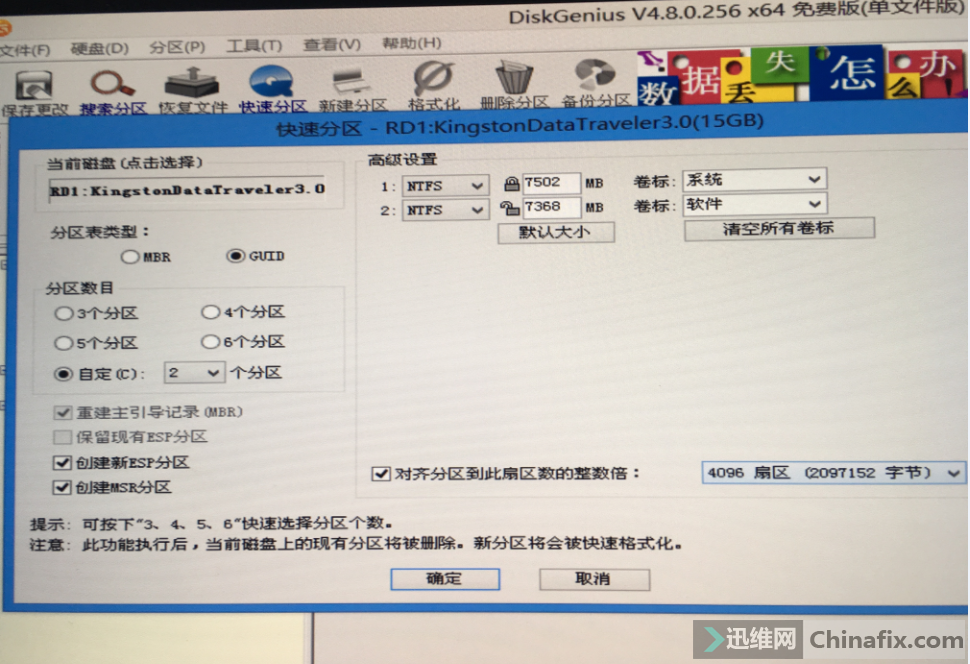This screenshot has height=664, width=970.
Task: Click the 确定 button to confirm partitioning
Action: click(x=444, y=579)
